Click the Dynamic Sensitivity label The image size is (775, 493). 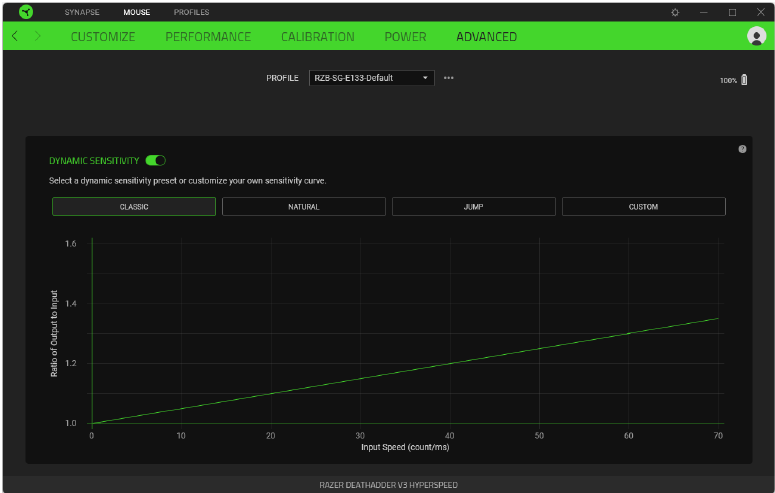click(x=94, y=161)
